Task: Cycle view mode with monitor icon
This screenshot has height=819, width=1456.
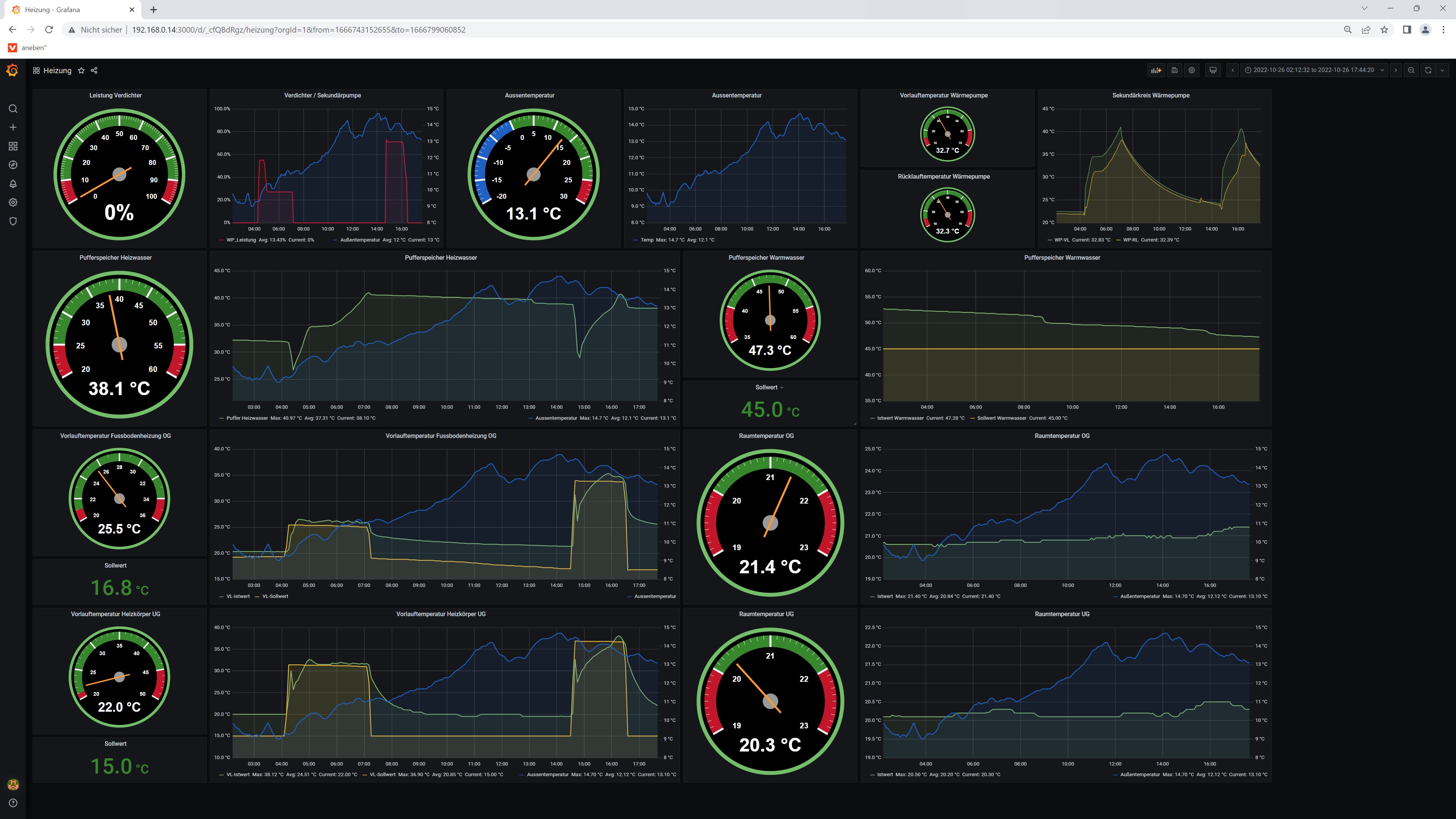Action: 1213,70
